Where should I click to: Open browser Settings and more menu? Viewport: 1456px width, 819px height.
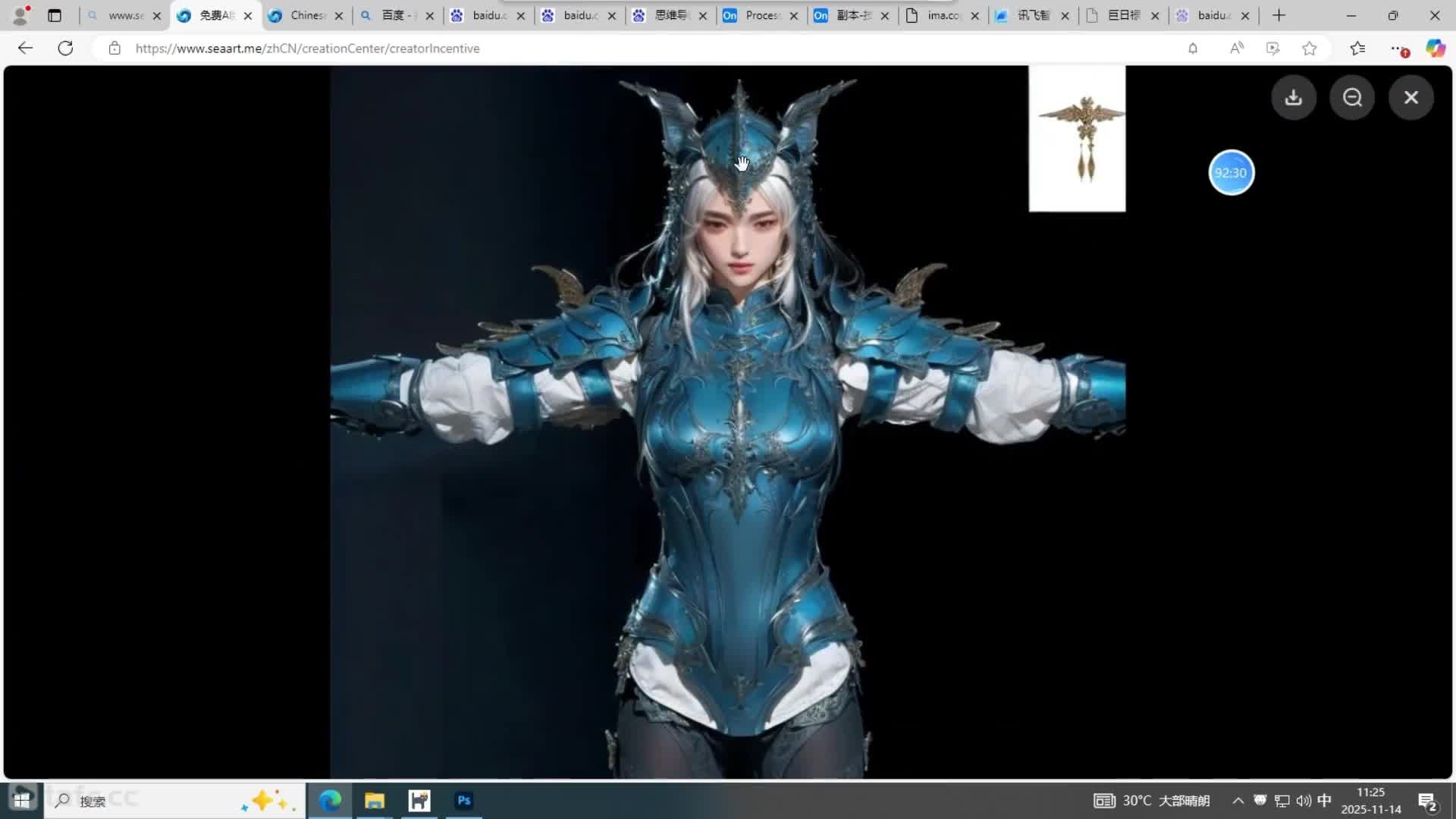[1397, 49]
